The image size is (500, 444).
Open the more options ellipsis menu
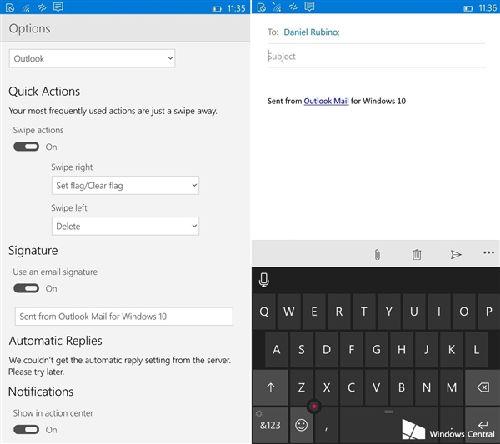click(x=488, y=253)
